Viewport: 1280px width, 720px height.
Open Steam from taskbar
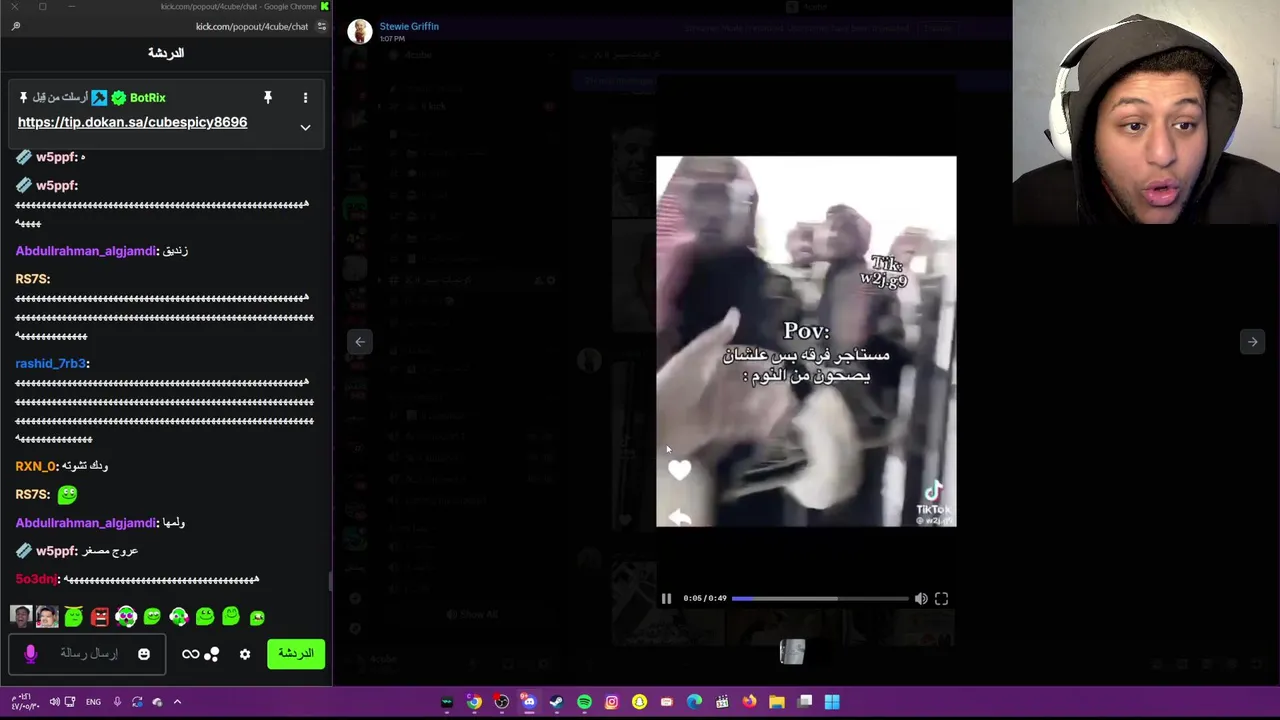pyautogui.click(x=556, y=702)
